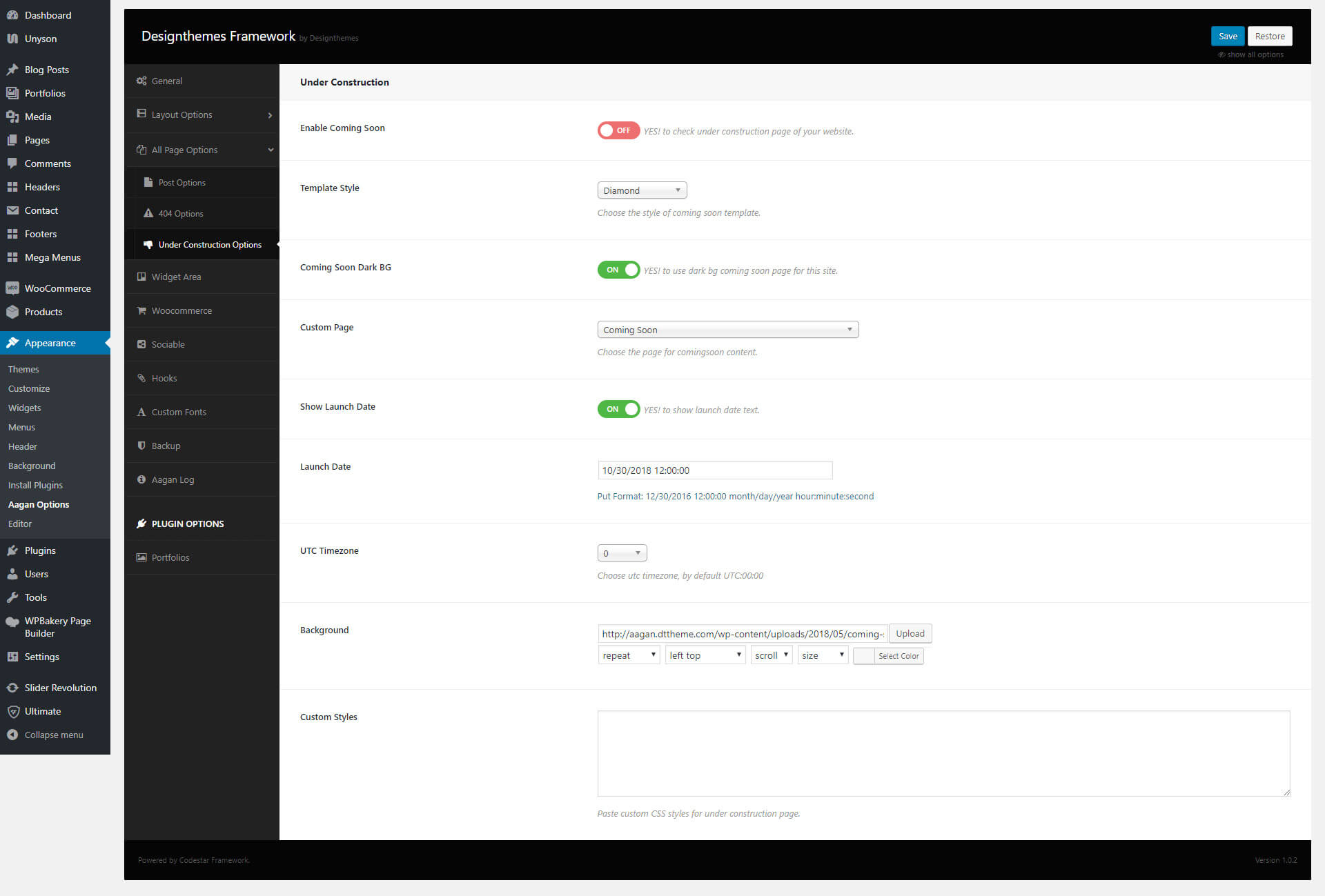Click the background image URL field
Viewport: 1325px width, 896px height.
tap(743, 634)
